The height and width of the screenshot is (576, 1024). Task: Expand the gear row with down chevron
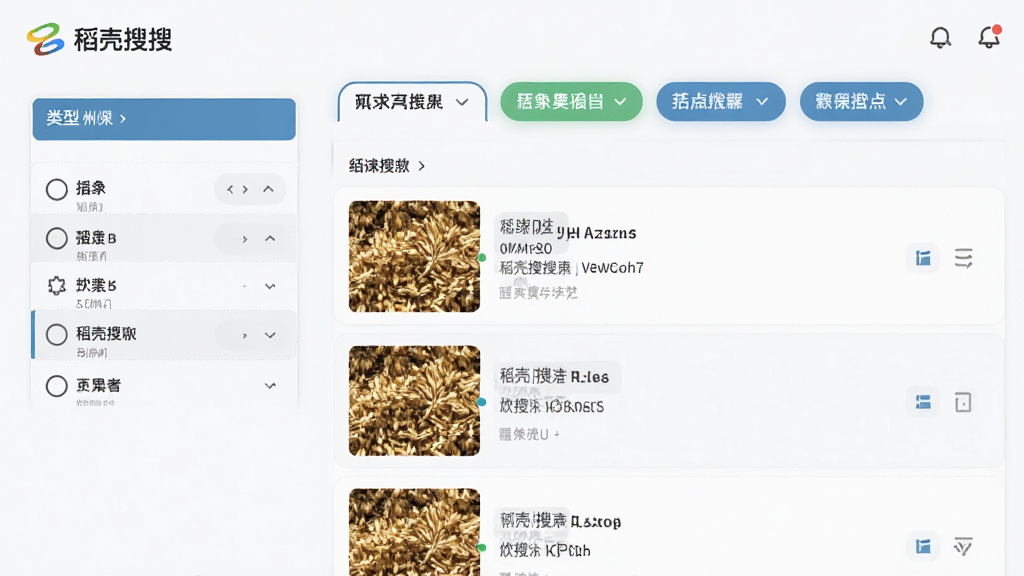(270, 286)
